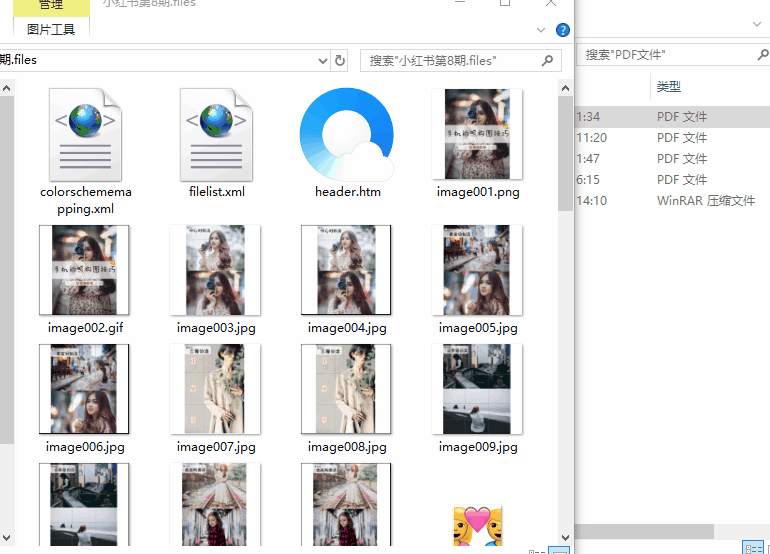Click the refresh button beside address bar
Viewport: 770px width, 554px height.
pyautogui.click(x=340, y=61)
